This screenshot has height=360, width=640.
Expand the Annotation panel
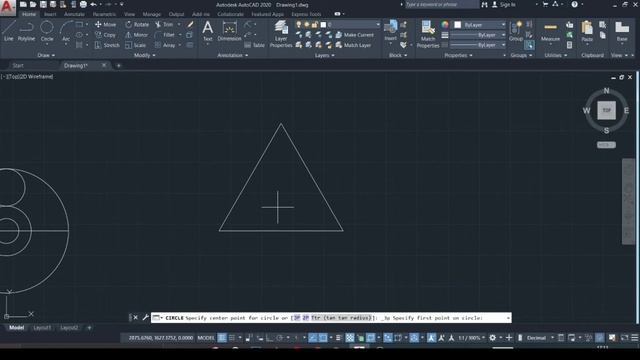[233, 55]
